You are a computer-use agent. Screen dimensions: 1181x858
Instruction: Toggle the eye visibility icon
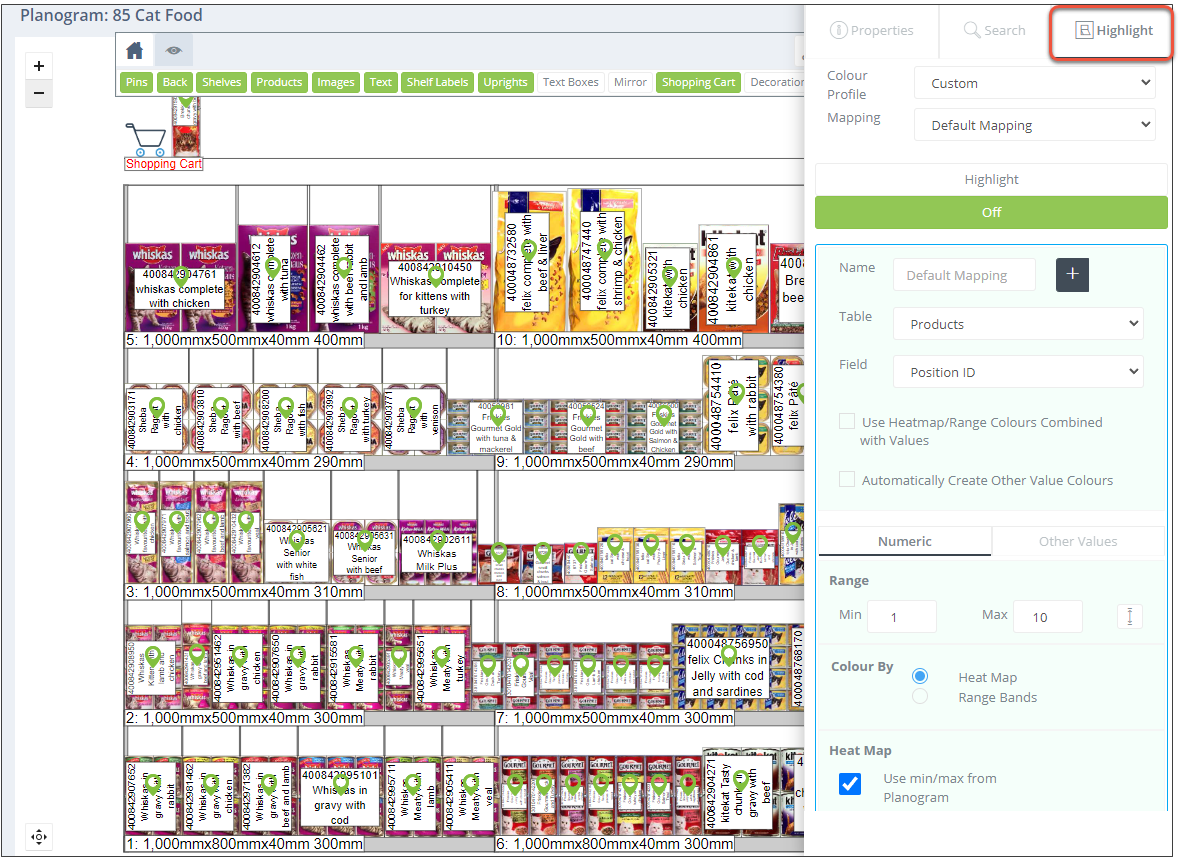(174, 50)
